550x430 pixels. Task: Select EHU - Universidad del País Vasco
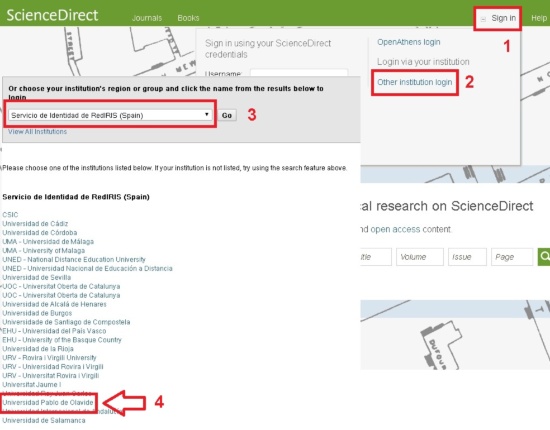click(x=54, y=331)
